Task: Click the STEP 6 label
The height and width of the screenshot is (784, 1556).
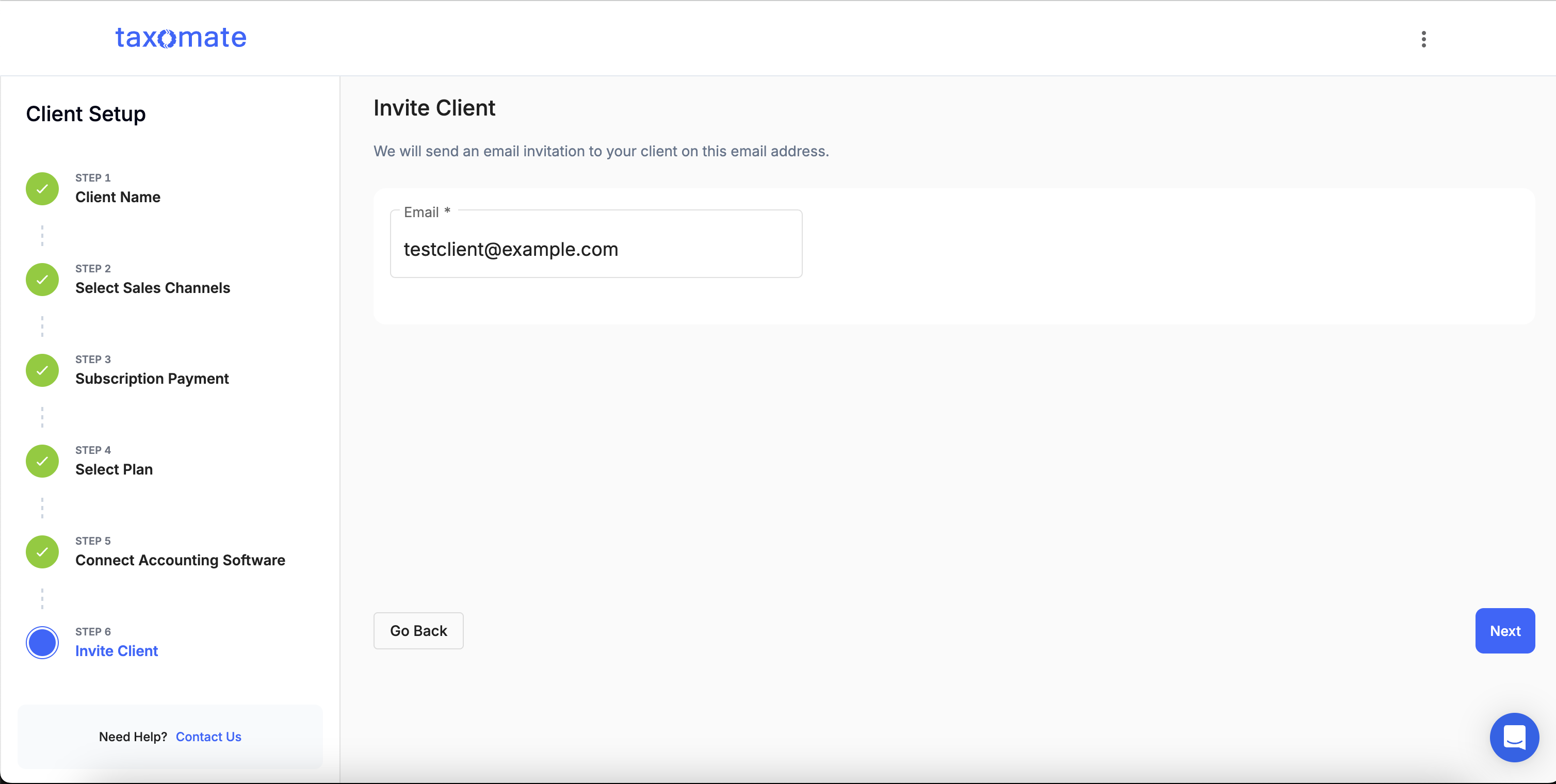Action: tap(93, 632)
